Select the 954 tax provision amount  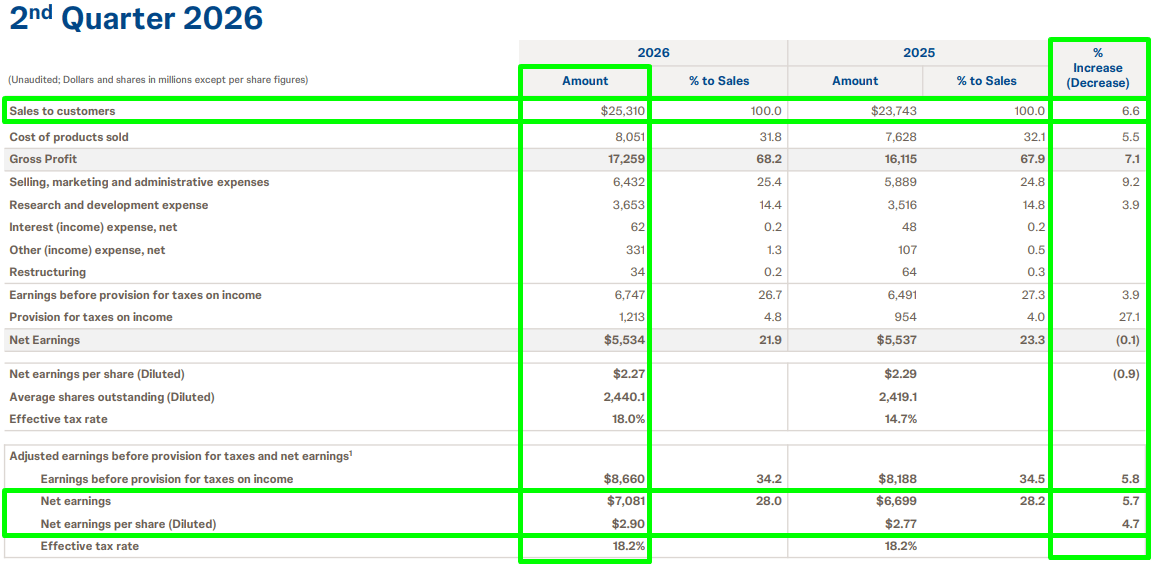click(906, 317)
